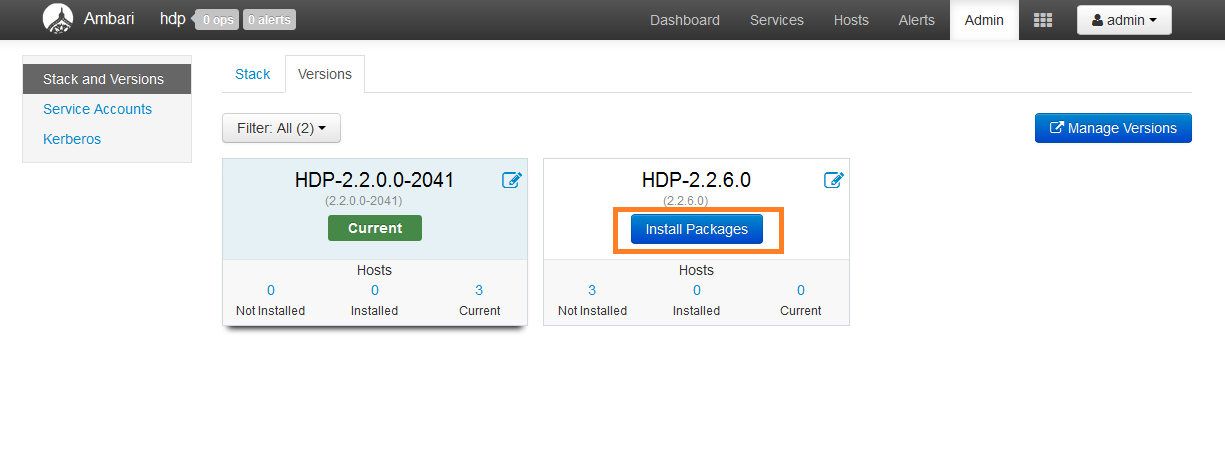Click the Manage Versions button
The image size is (1225, 467).
point(1113,128)
